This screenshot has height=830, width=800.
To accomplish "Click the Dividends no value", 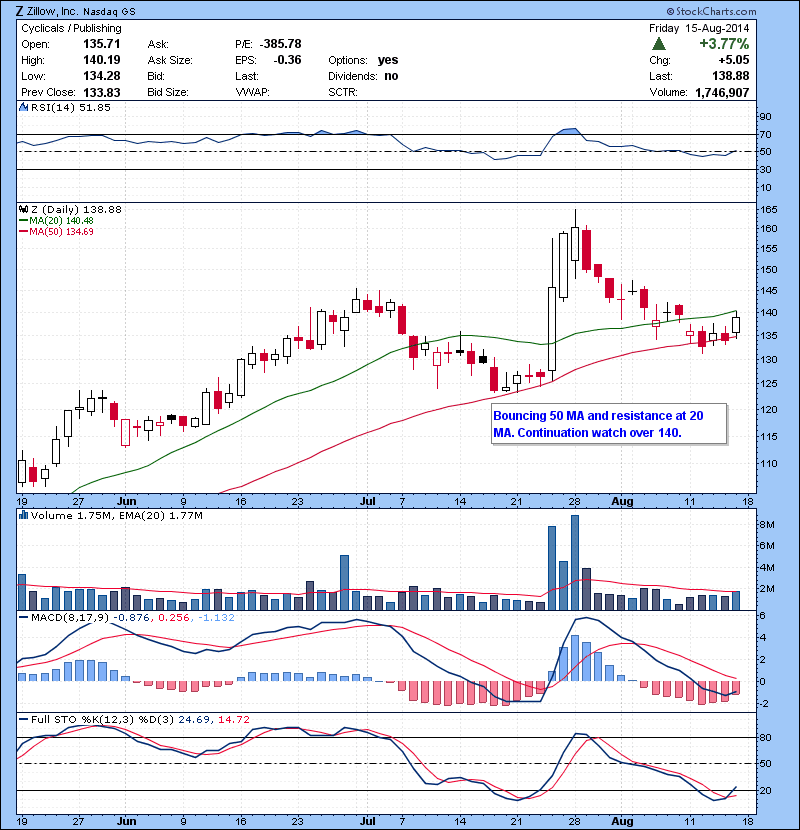I will coord(391,76).
